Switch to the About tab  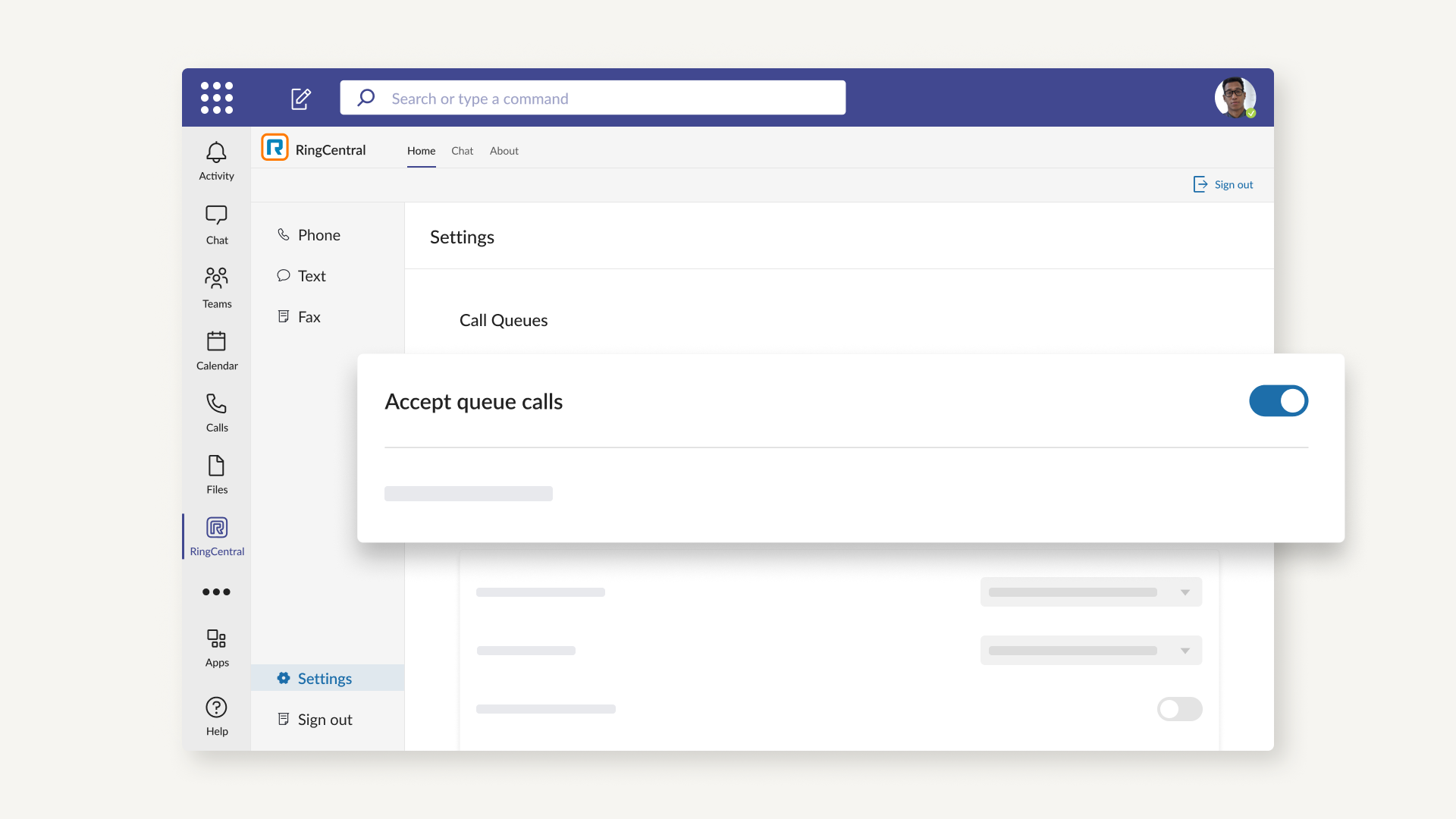tap(504, 151)
